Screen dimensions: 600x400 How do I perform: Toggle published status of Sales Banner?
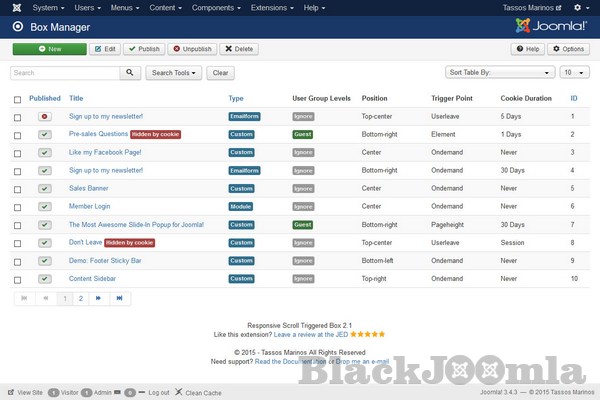[x=45, y=188]
